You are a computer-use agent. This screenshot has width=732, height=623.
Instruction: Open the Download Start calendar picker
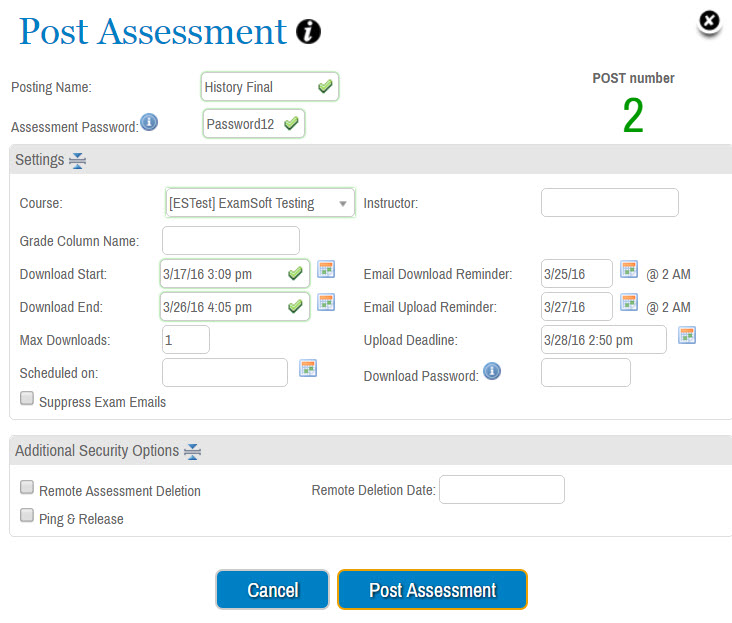[x=326, y=270]
